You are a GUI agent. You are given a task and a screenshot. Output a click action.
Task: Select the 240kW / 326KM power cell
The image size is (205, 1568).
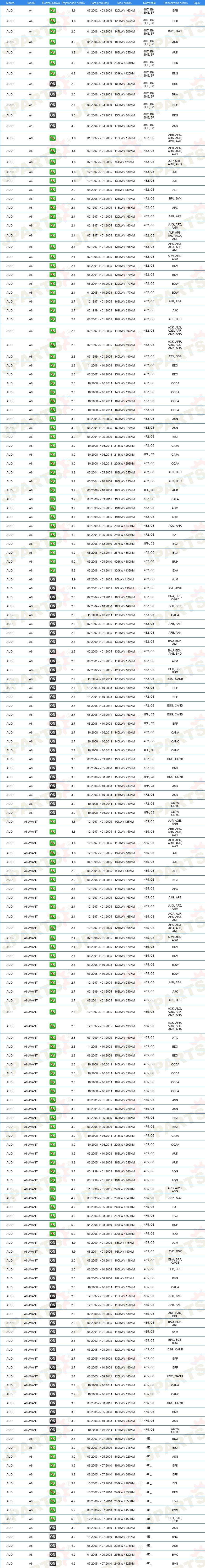click(x=125, y=1564)
